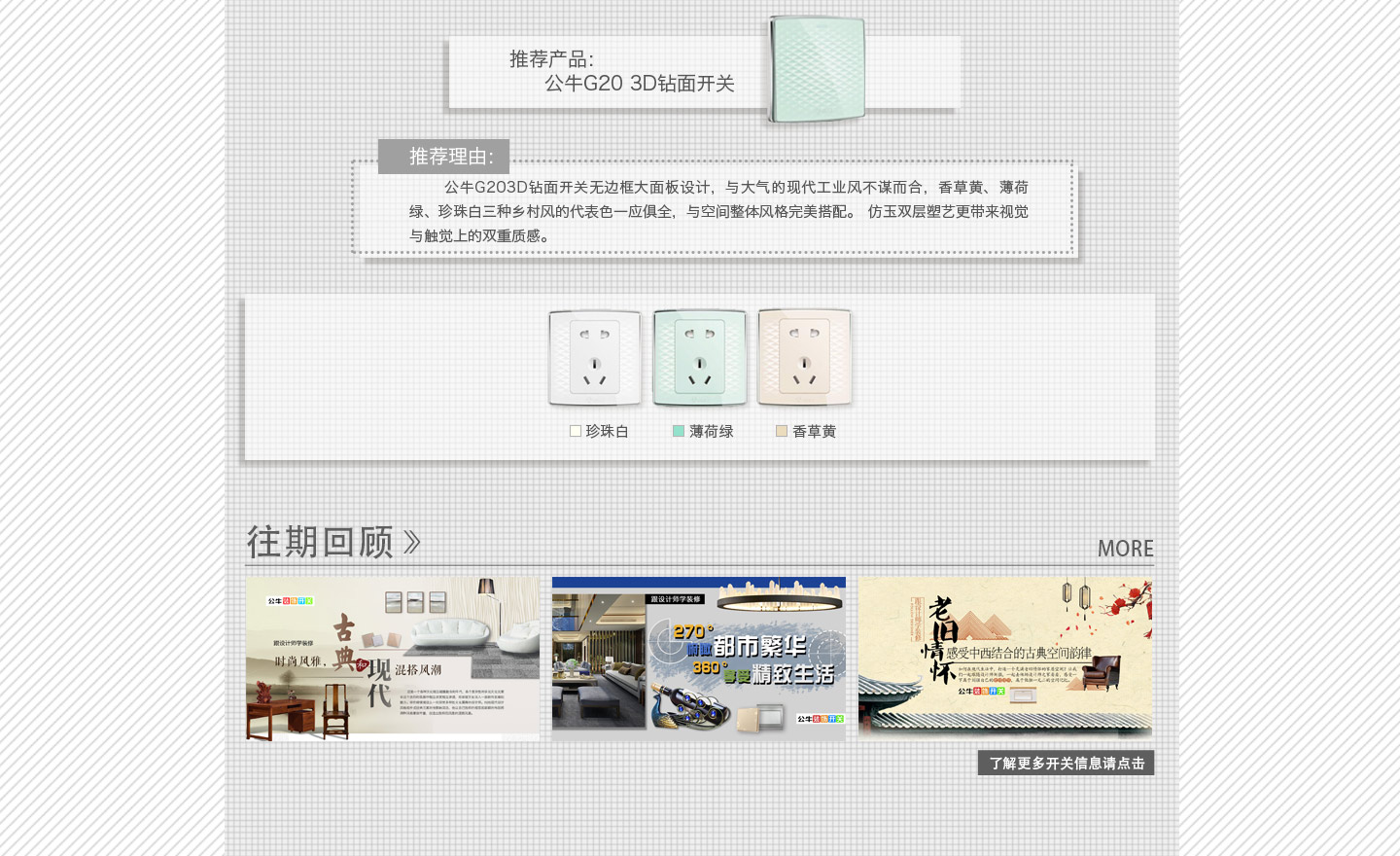Click 了解更多开关信息请点击 button
Viewport: 1400px width, 856px height.
(1066, 763)
